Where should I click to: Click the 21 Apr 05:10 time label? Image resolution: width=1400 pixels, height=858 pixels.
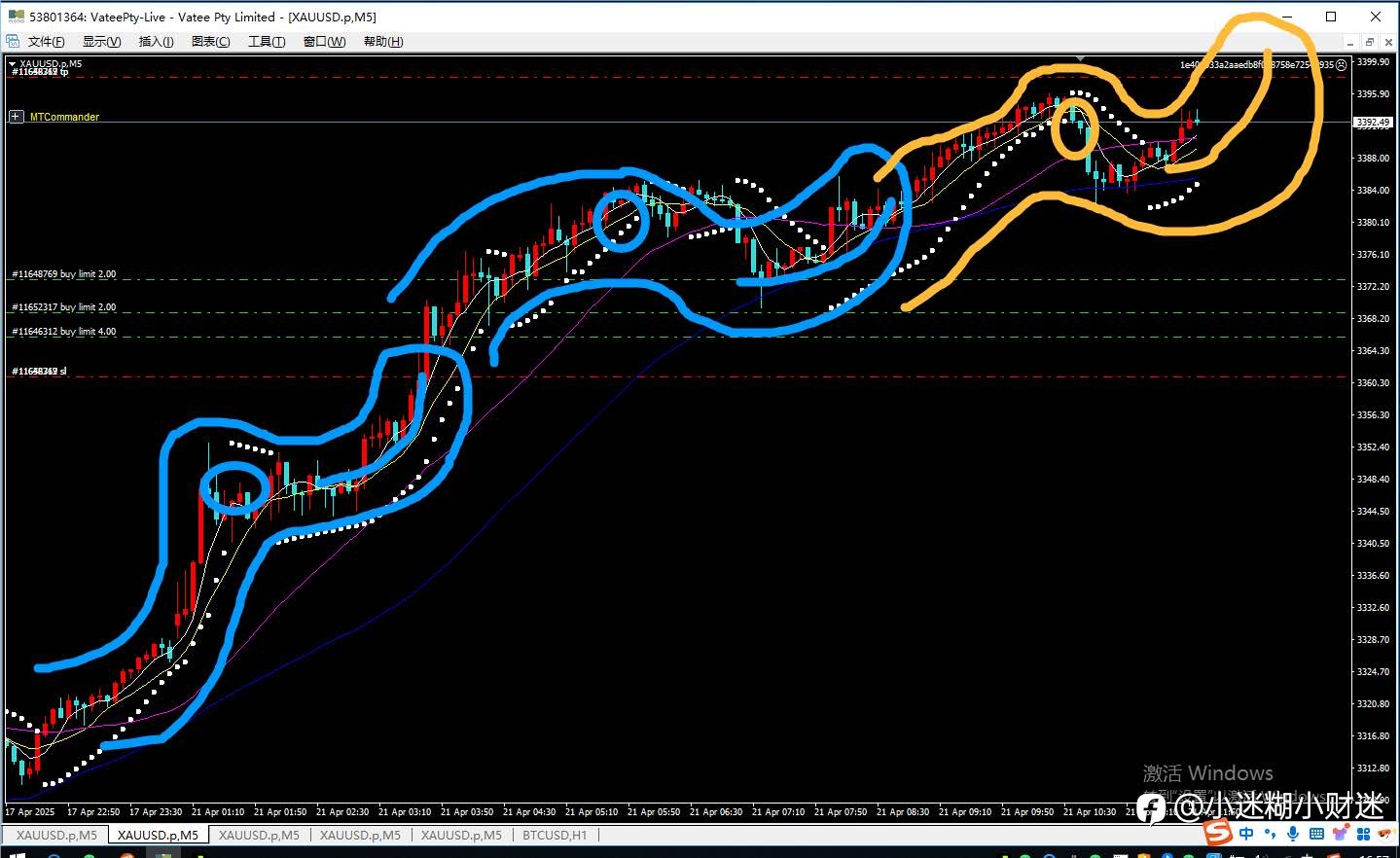pos(591,811)
